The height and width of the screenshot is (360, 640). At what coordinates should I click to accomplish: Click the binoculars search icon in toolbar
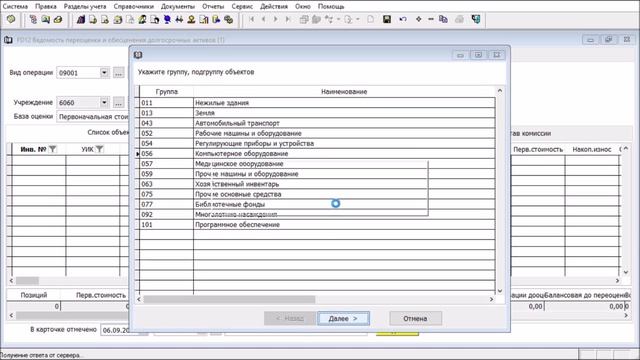[x=179, y=19]
